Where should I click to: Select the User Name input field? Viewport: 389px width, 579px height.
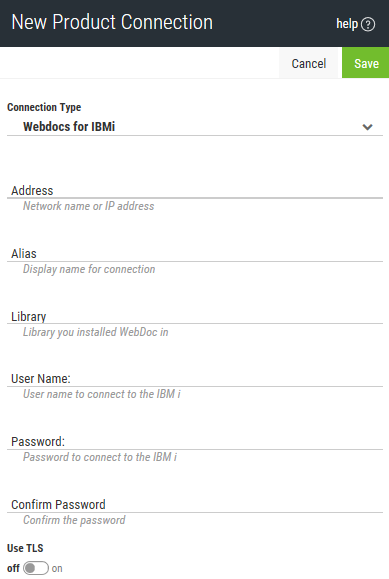tap(195, 379)
